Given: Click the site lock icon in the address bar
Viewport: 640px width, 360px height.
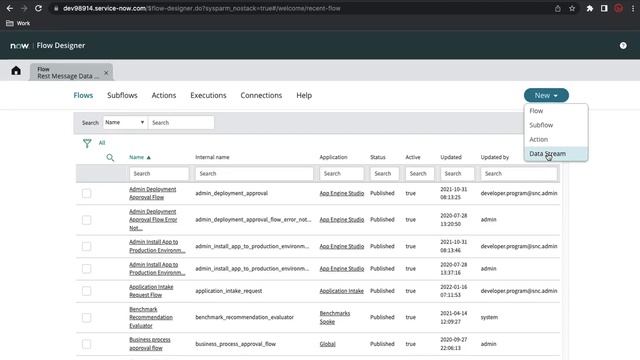Looking at the screenshot, I should 56,8.
